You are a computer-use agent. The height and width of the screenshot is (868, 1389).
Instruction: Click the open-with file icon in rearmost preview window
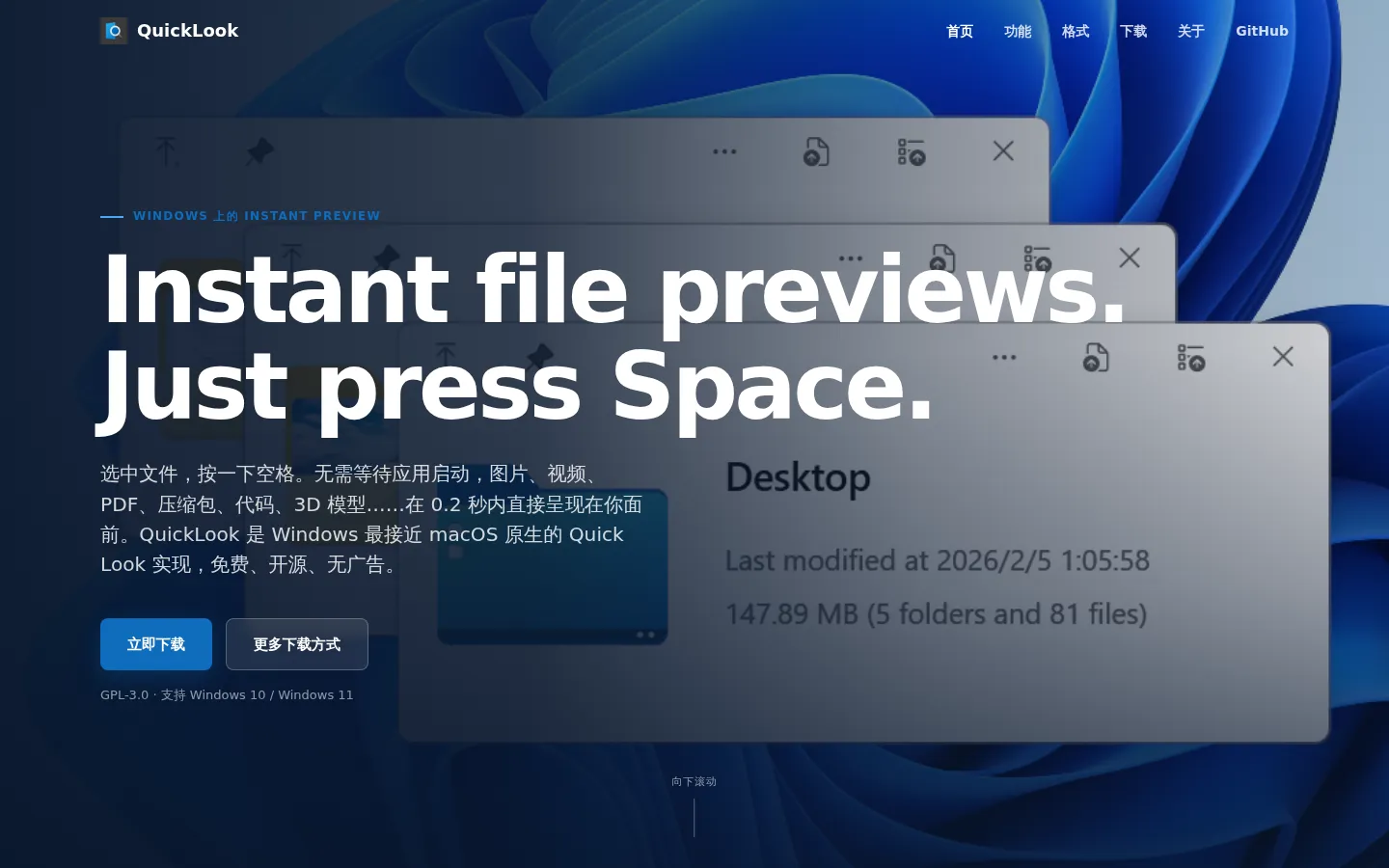tap(816, 151)
